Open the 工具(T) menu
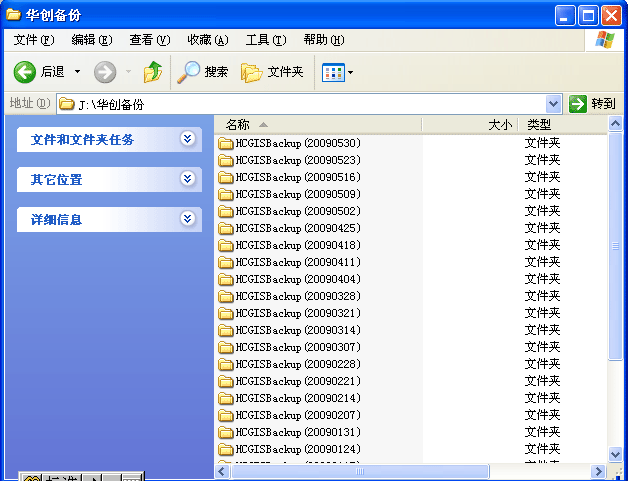Screen dimensions: 628x481 [266, 40]
